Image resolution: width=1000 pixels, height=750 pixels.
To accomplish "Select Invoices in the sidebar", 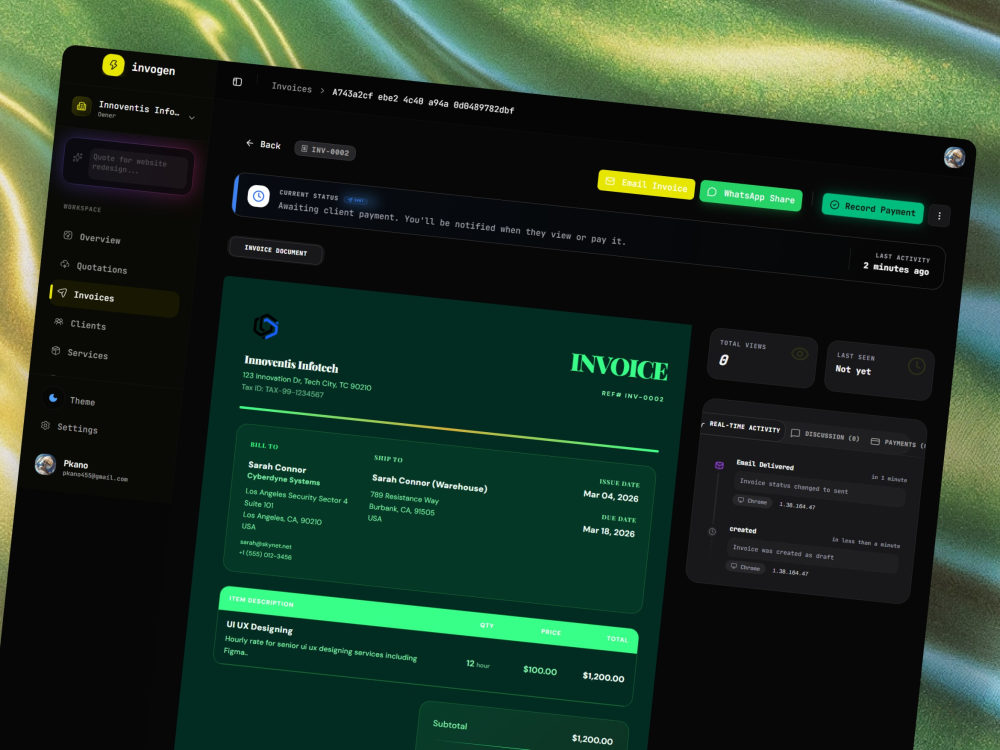I will click(x=115, y=298).
